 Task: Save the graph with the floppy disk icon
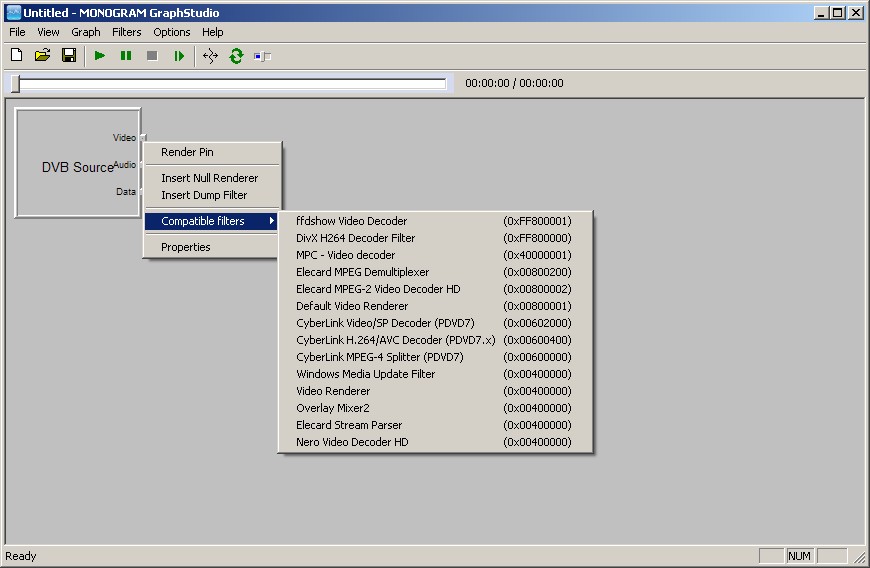pyautogui.click(x=69, y=55)
